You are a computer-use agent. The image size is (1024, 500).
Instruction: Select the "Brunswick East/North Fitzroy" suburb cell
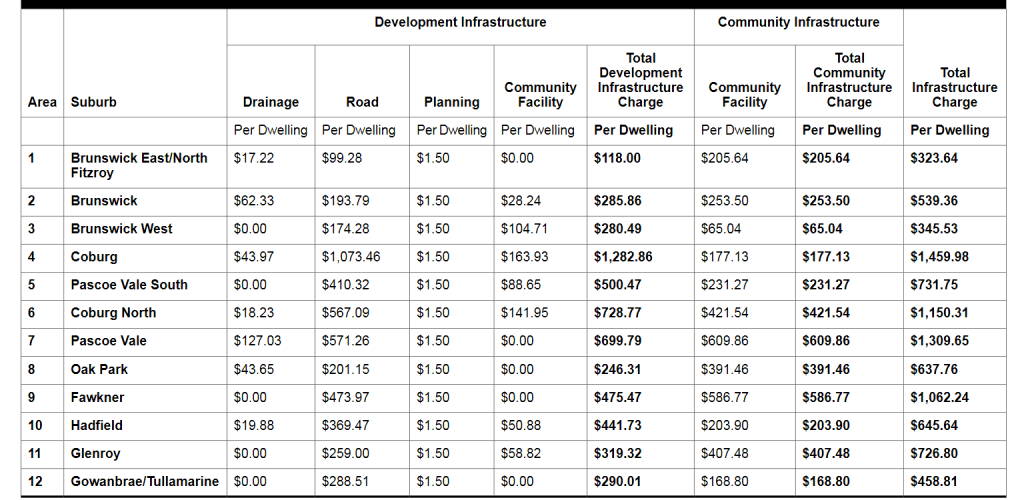click(x=139, y=165)
